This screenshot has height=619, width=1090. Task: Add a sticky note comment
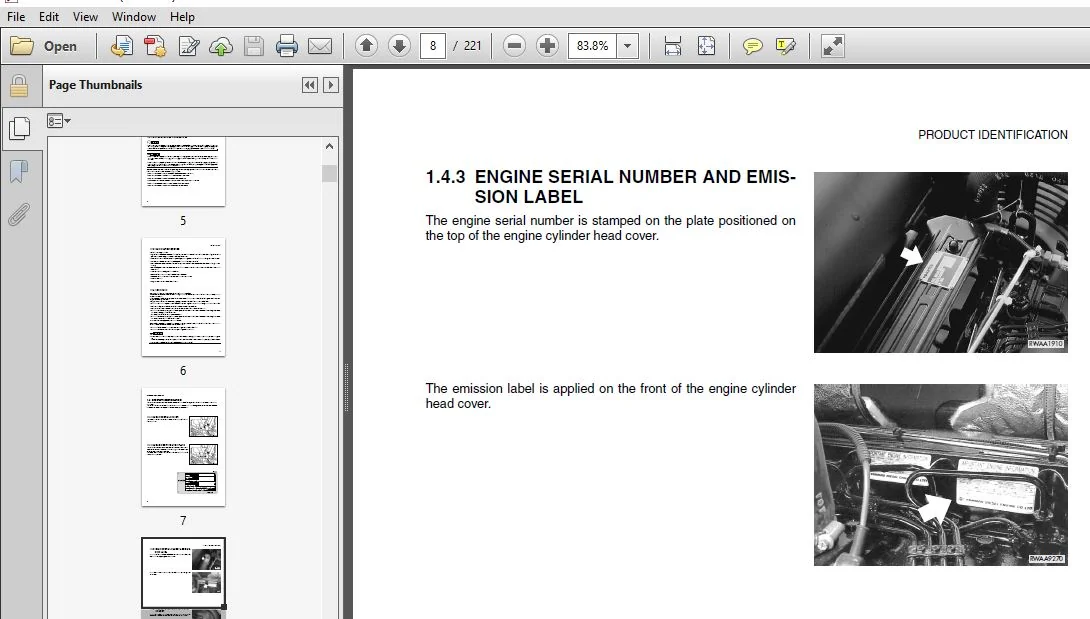752,46
